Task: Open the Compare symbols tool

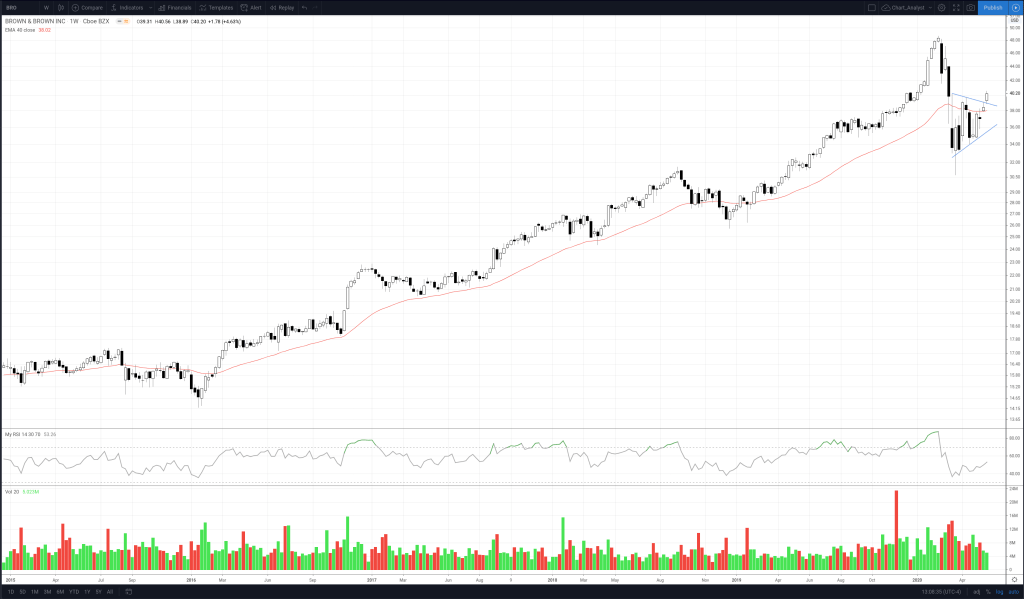Action: click(86, 7)
